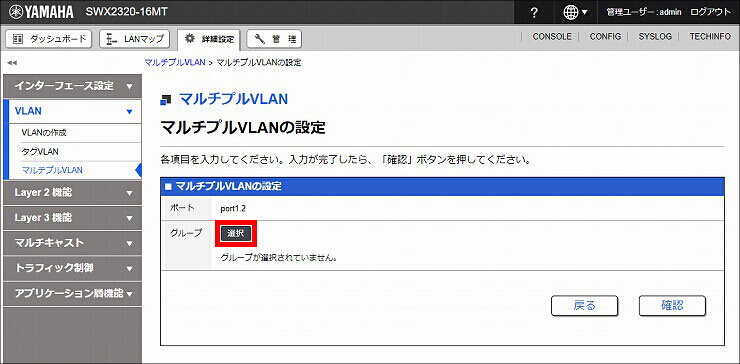The image size is (740, 364).
Task: Click the 確認 button
Action: (672, 306)
